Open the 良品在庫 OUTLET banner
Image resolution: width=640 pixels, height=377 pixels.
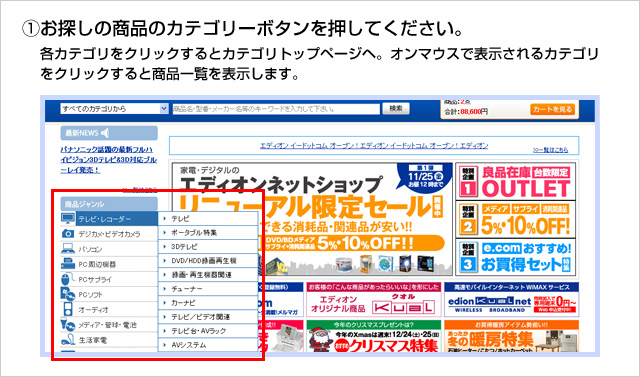[x=516, y=181]
